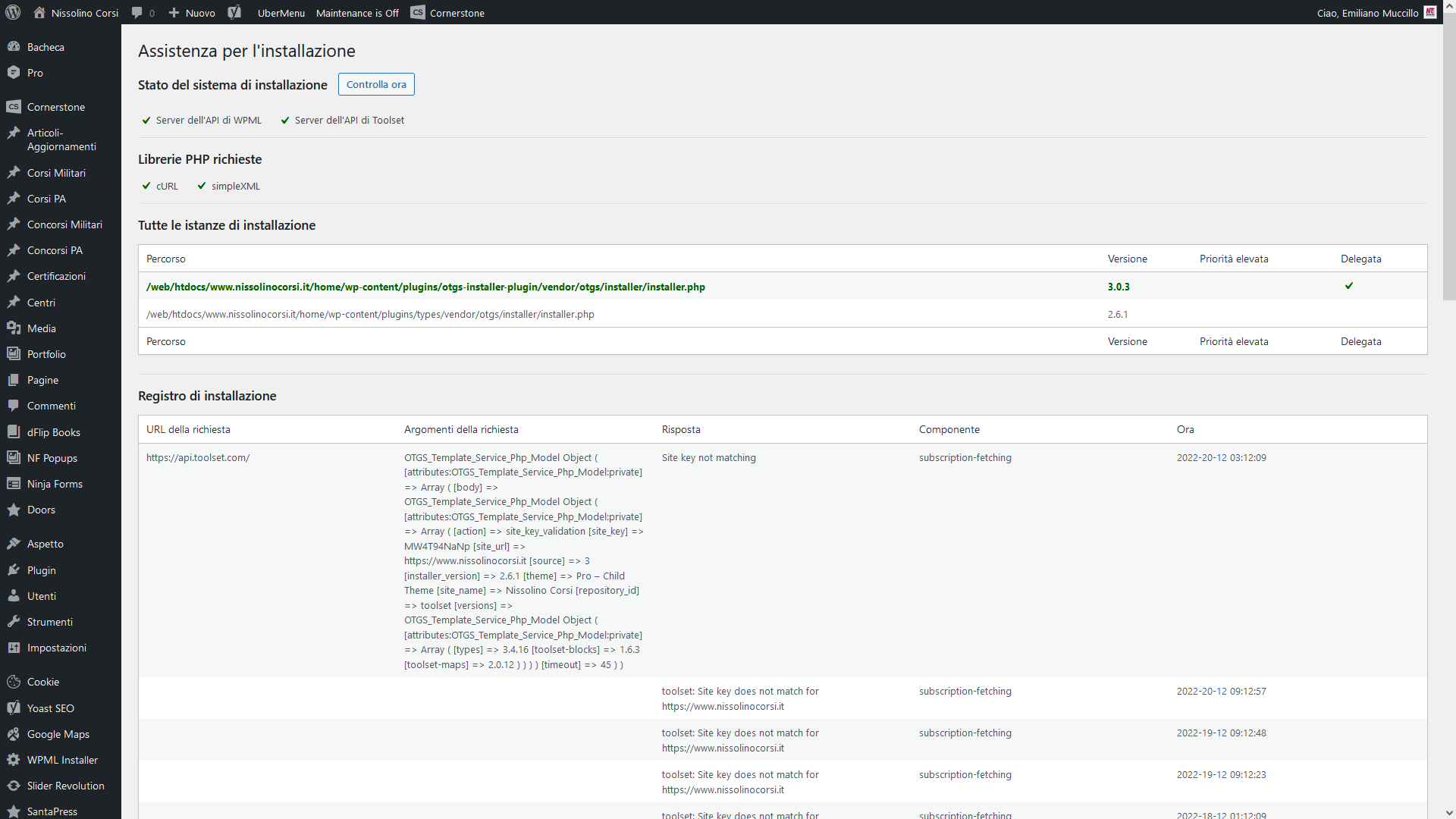This screenshot has width=1456, height=819.
Task: Click the https://api.toolset.com/ request URL
Action: [x=198, y=457]
